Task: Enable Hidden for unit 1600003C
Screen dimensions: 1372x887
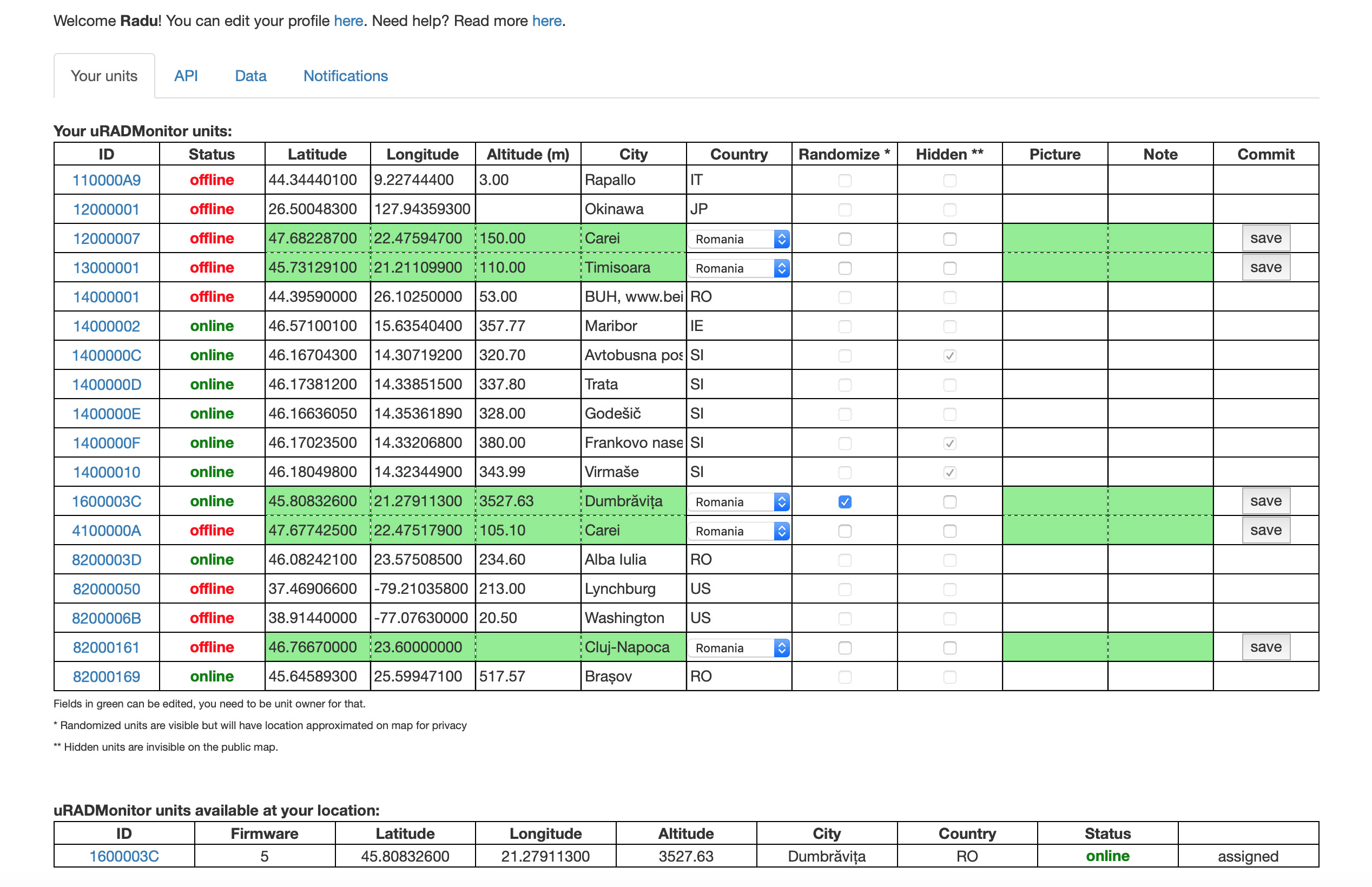Action: click(950, 502)
